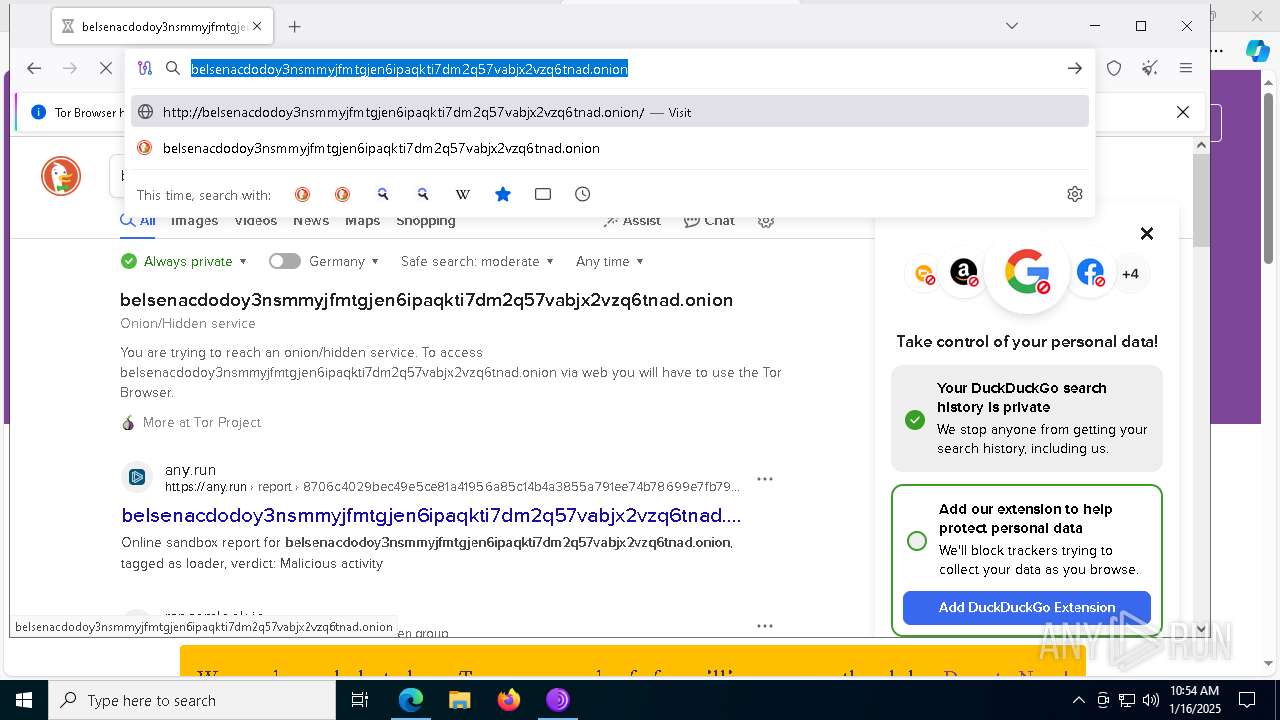1280x720 pixels.
Task: Switch to the News results tab
Action: pos(311,221)
